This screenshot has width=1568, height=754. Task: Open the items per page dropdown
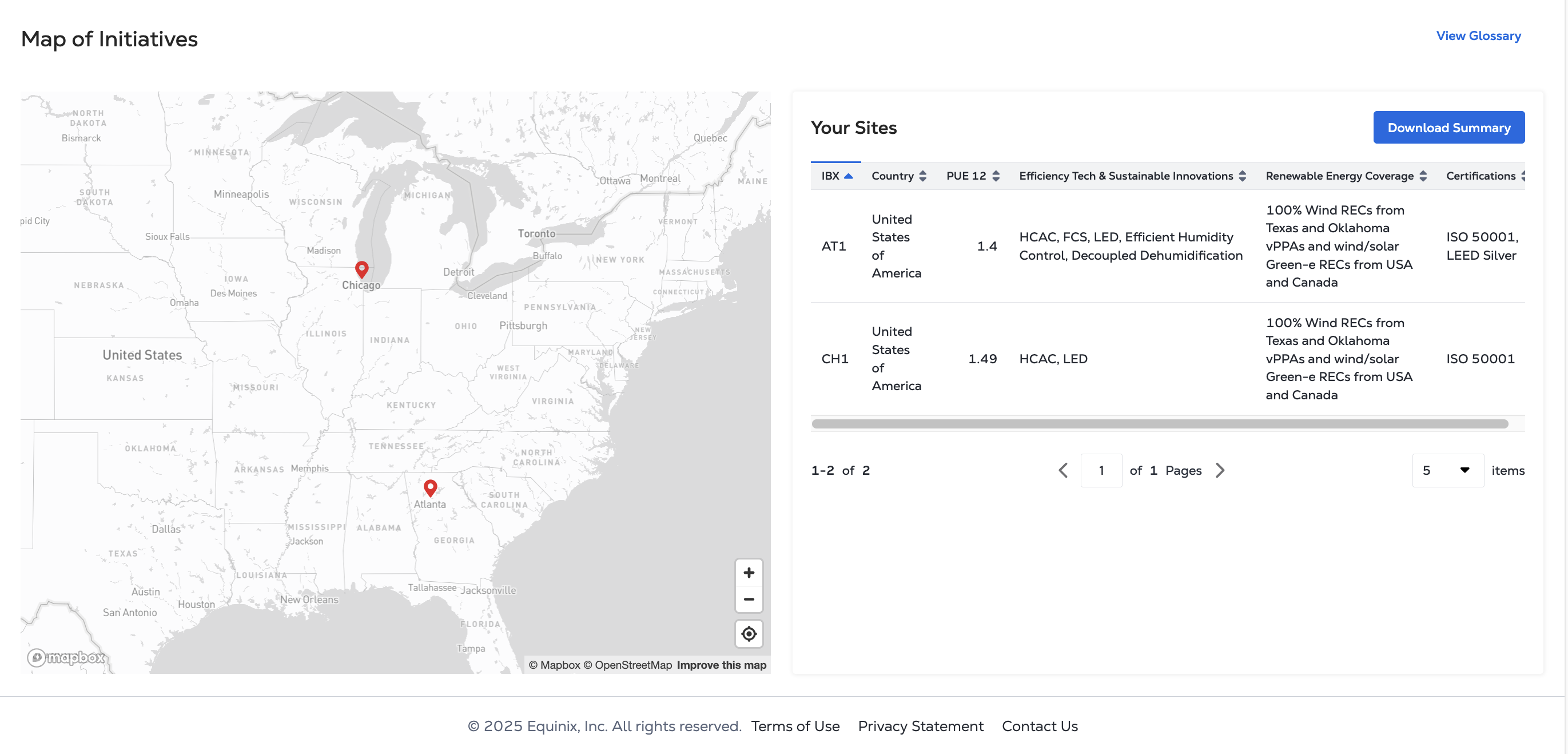[1447, 470]
